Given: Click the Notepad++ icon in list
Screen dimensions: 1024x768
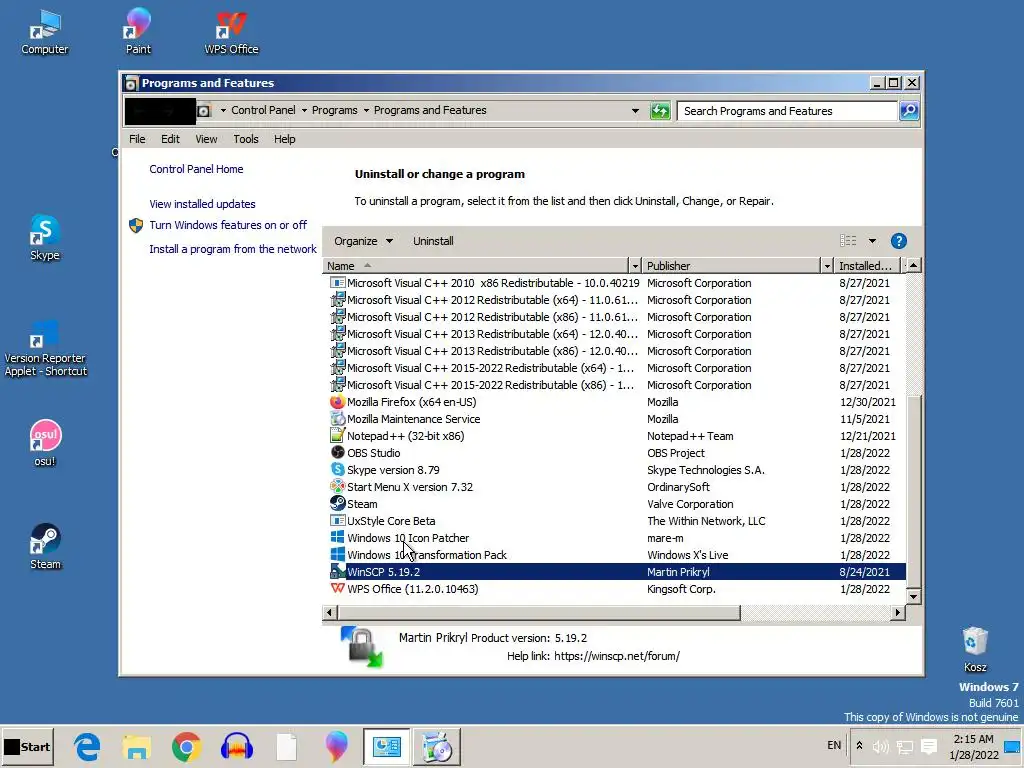Looking at the screenshot, I should coord(337,436).
